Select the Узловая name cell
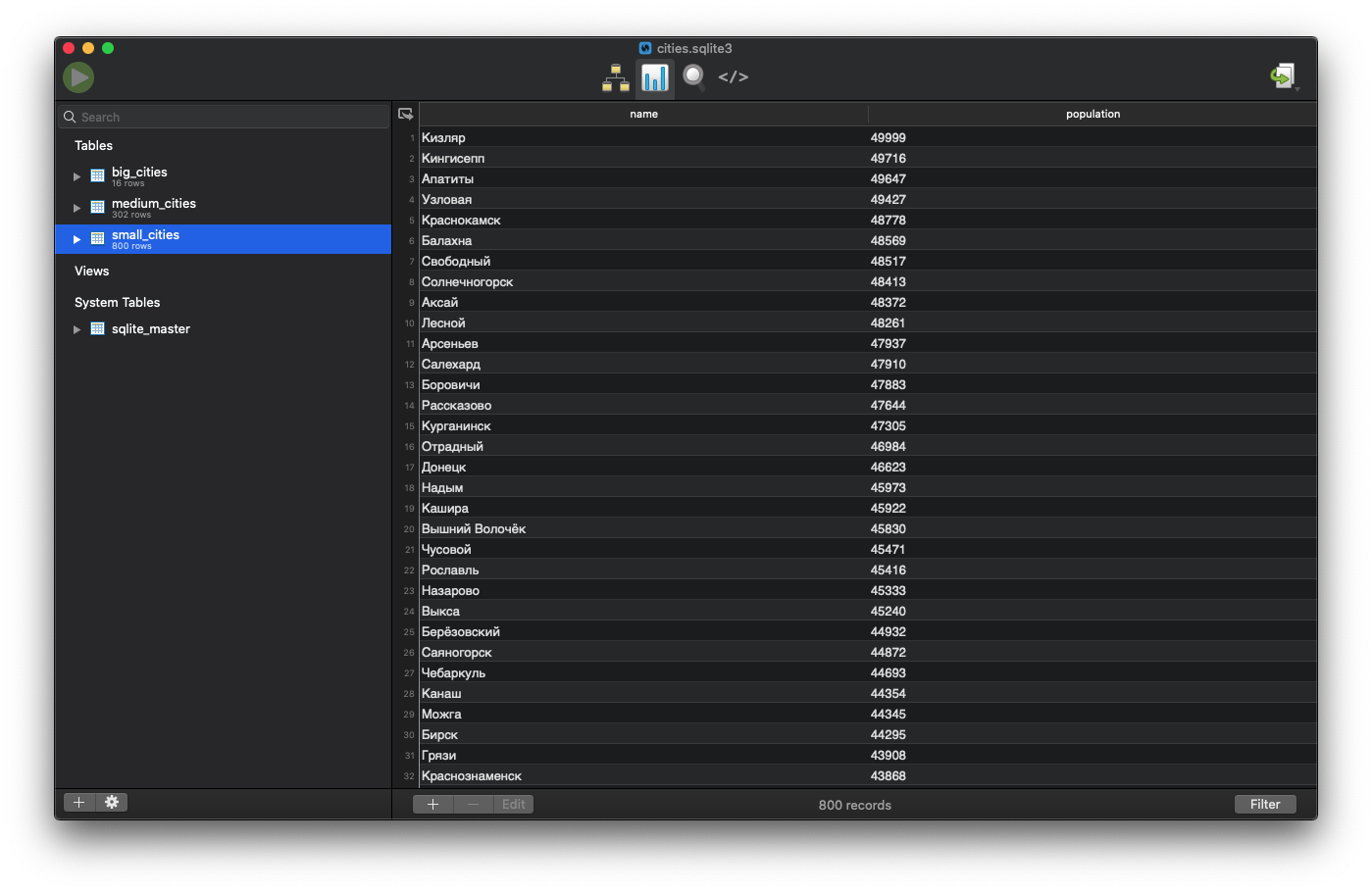 tap(643, 199)
